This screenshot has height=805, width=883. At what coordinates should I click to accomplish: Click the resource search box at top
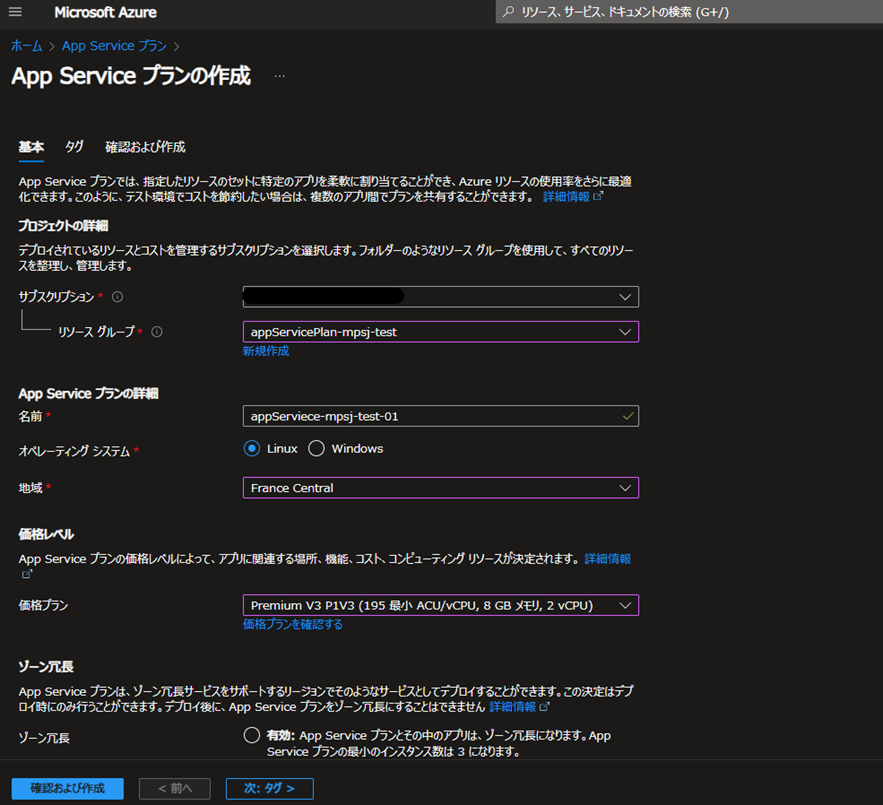(689, 12)
